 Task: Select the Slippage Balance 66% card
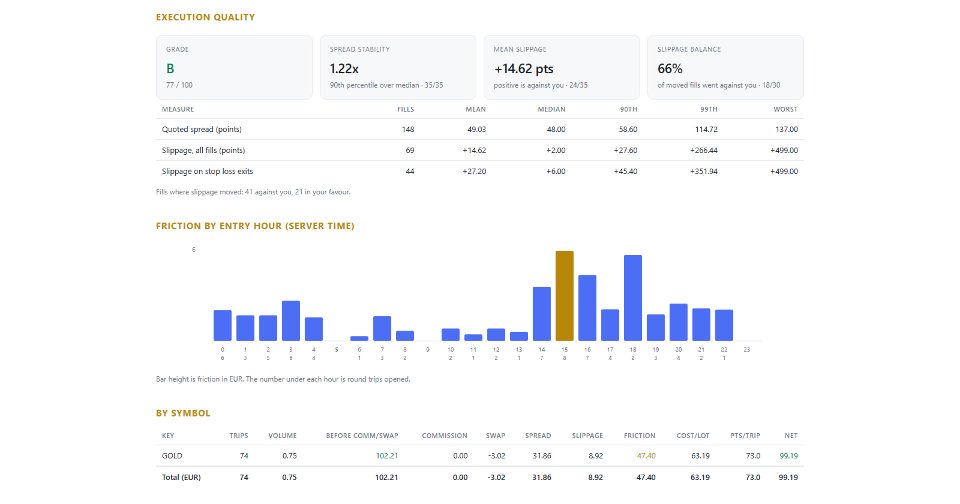coord(725,67)
